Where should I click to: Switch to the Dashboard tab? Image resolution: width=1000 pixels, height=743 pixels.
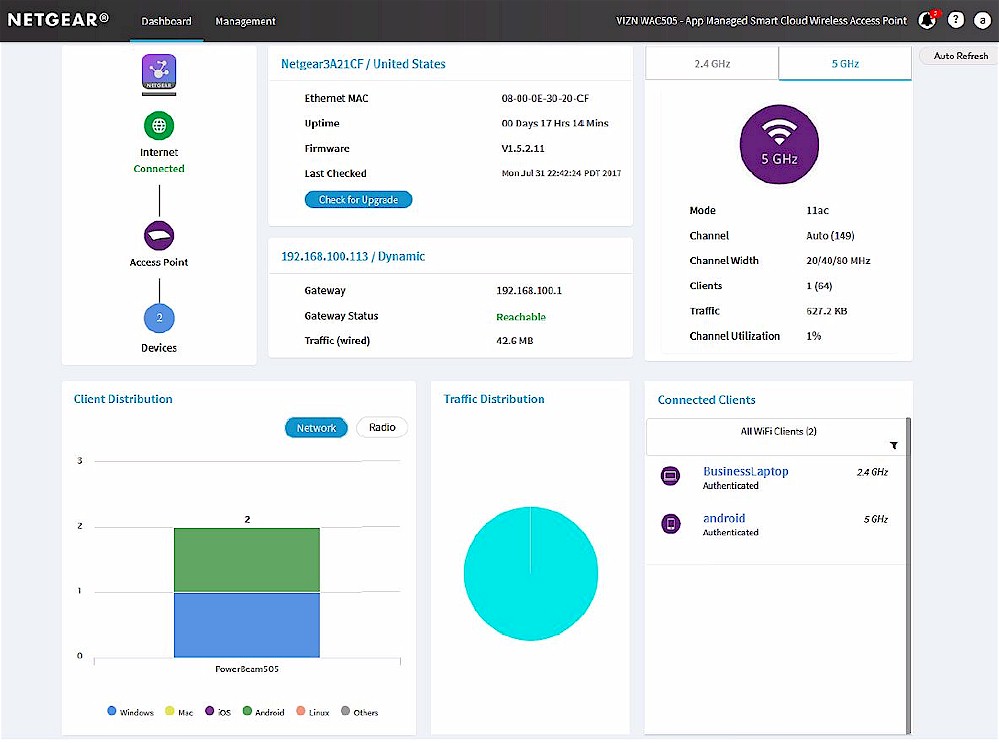(x=166, y=21)
